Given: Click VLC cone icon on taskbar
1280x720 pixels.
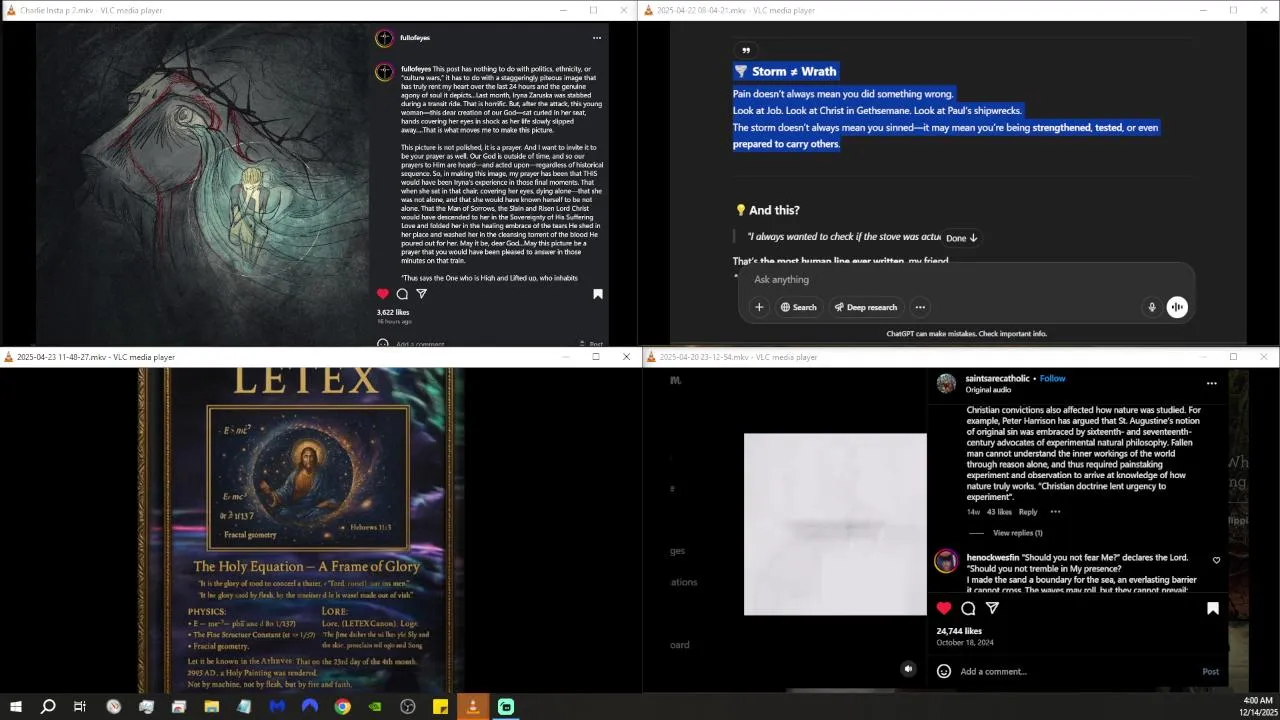Looking at the screenshot, I should pyautogui.click(x=473, y=707).
